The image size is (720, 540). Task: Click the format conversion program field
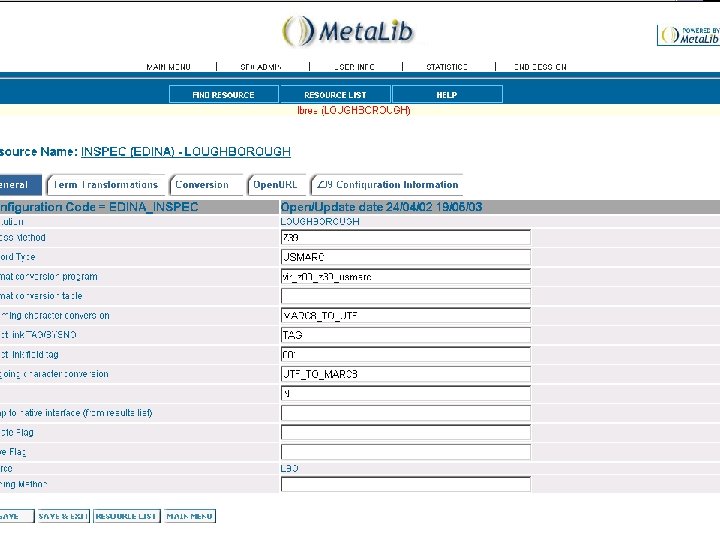click(405, 276)
